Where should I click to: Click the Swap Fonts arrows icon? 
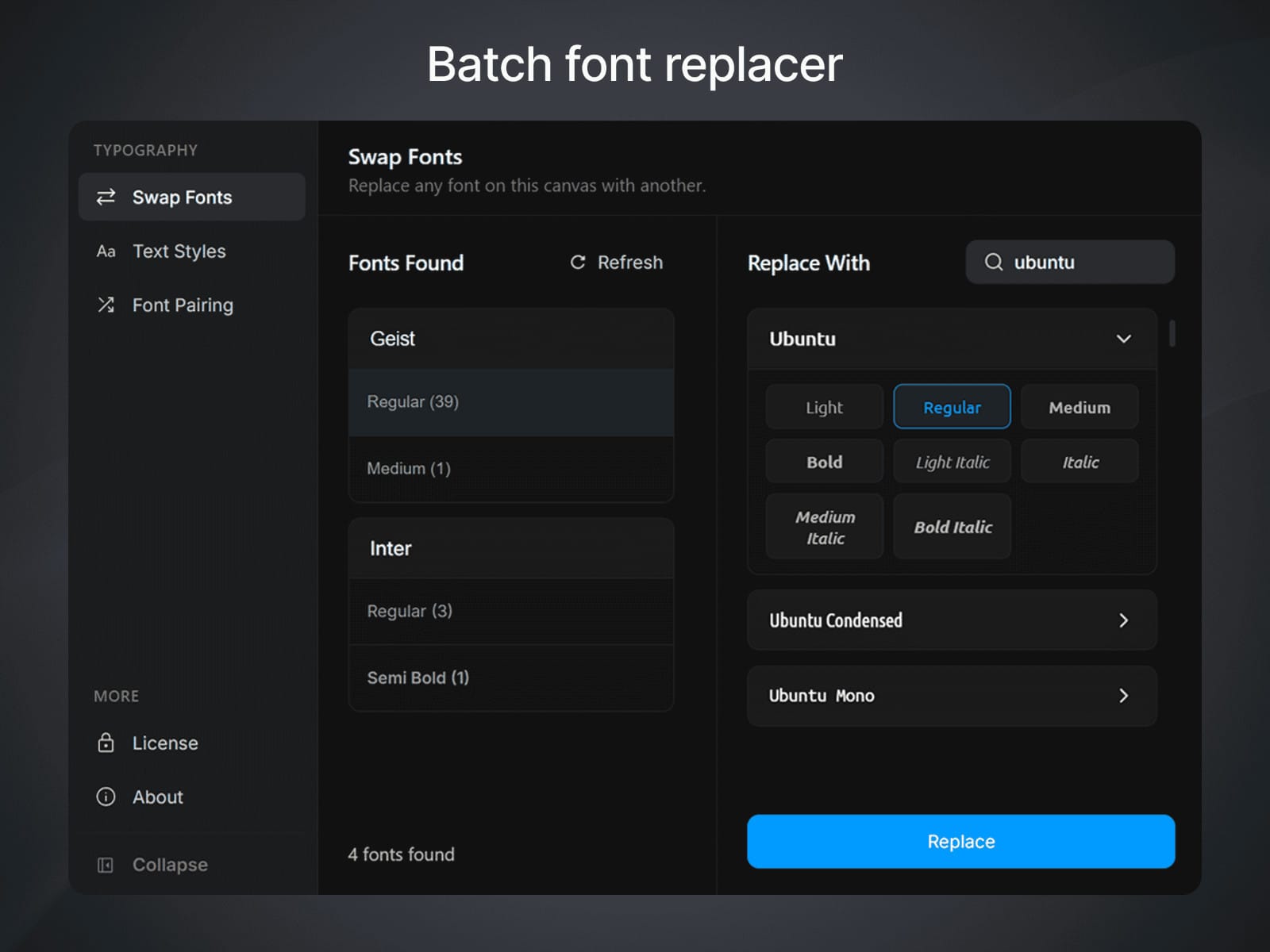click(x=106, y=197)
